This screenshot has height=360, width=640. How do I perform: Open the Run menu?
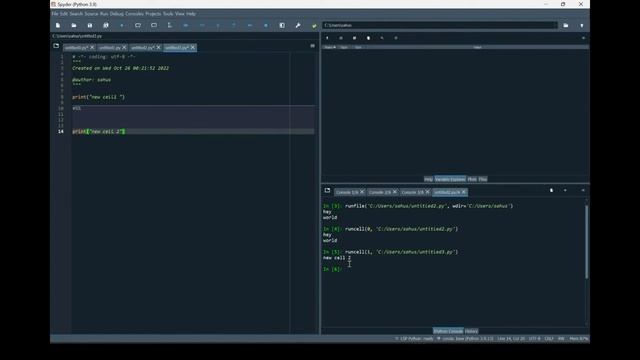pyautogui.click(x=104, y=14)
